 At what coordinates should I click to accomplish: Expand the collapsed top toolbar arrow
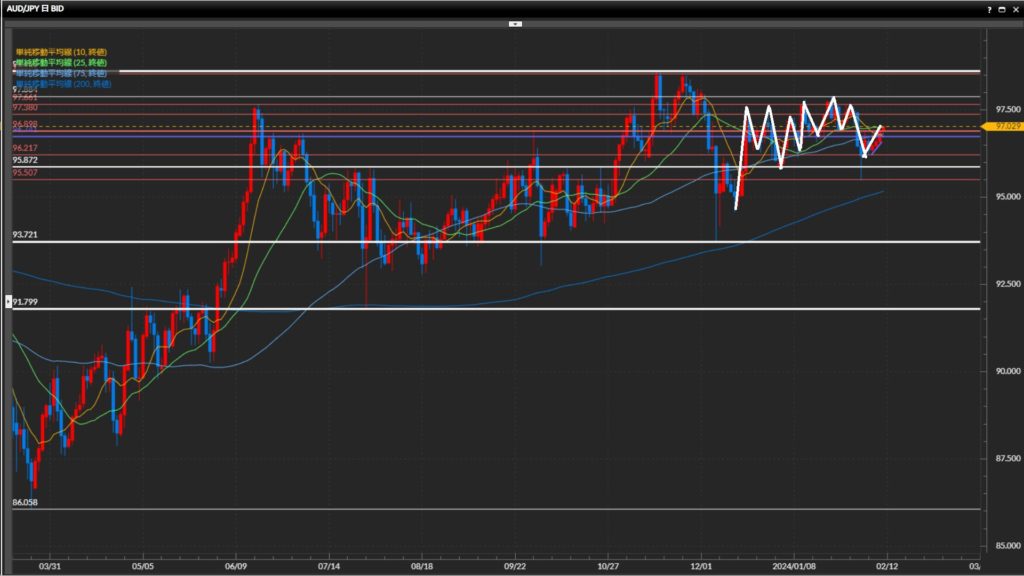515,22
